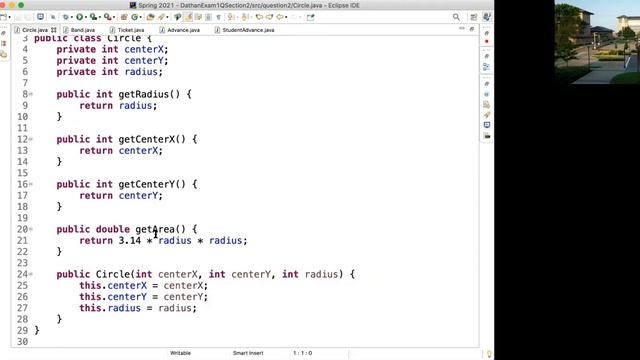Click the Debug bug icon
The width and height of the screenshot is (640, 360).
(66, 17)
